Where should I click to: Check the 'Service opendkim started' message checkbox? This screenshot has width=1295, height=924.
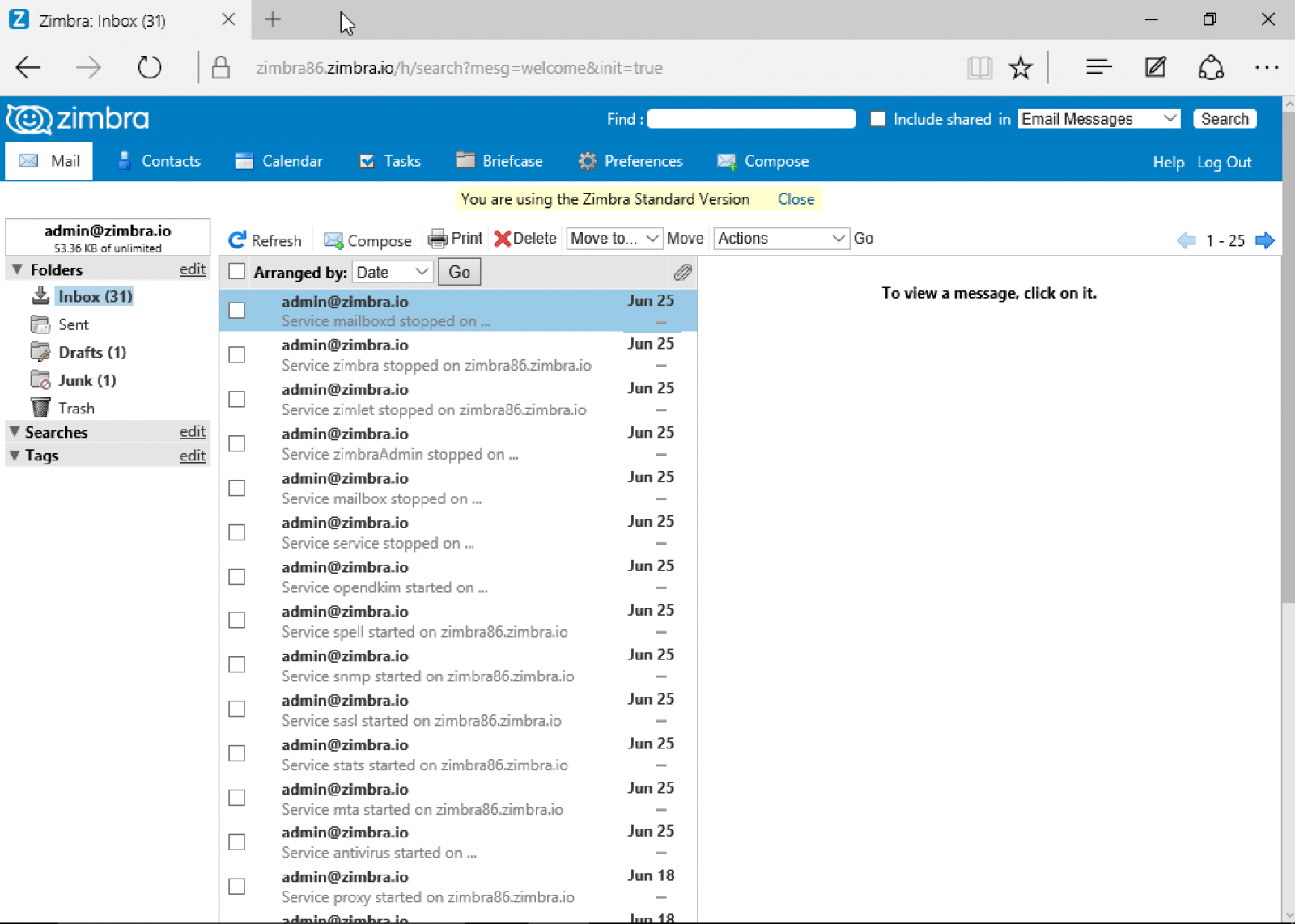coord(236,577)
